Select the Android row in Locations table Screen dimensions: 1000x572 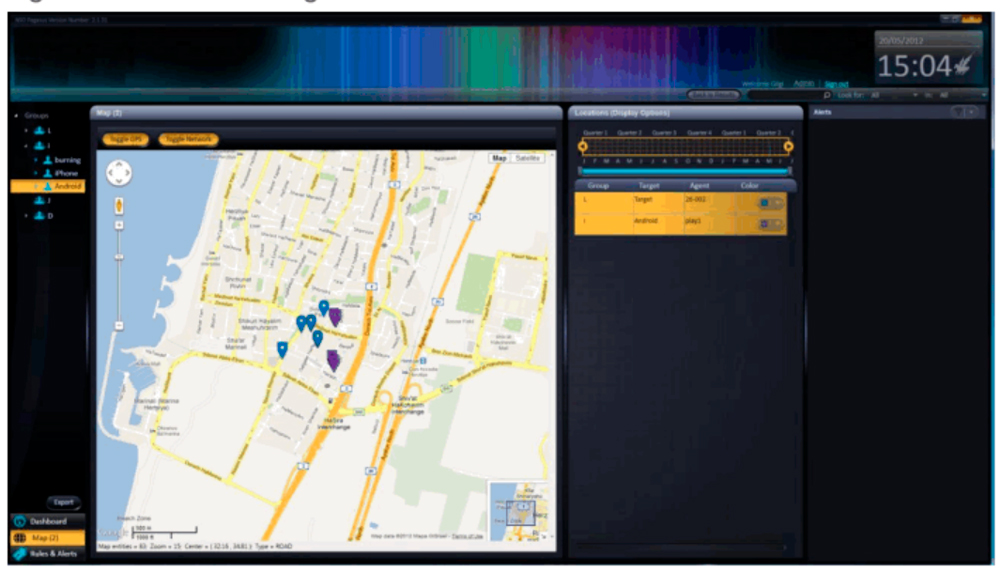tap(680, 224)
